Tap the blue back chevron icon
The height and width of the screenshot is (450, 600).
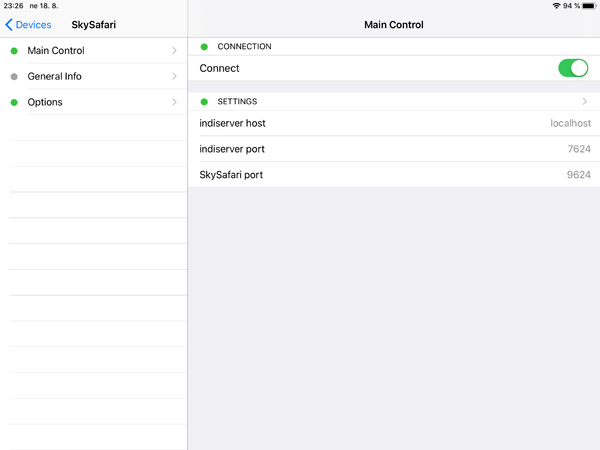[9, 25]
